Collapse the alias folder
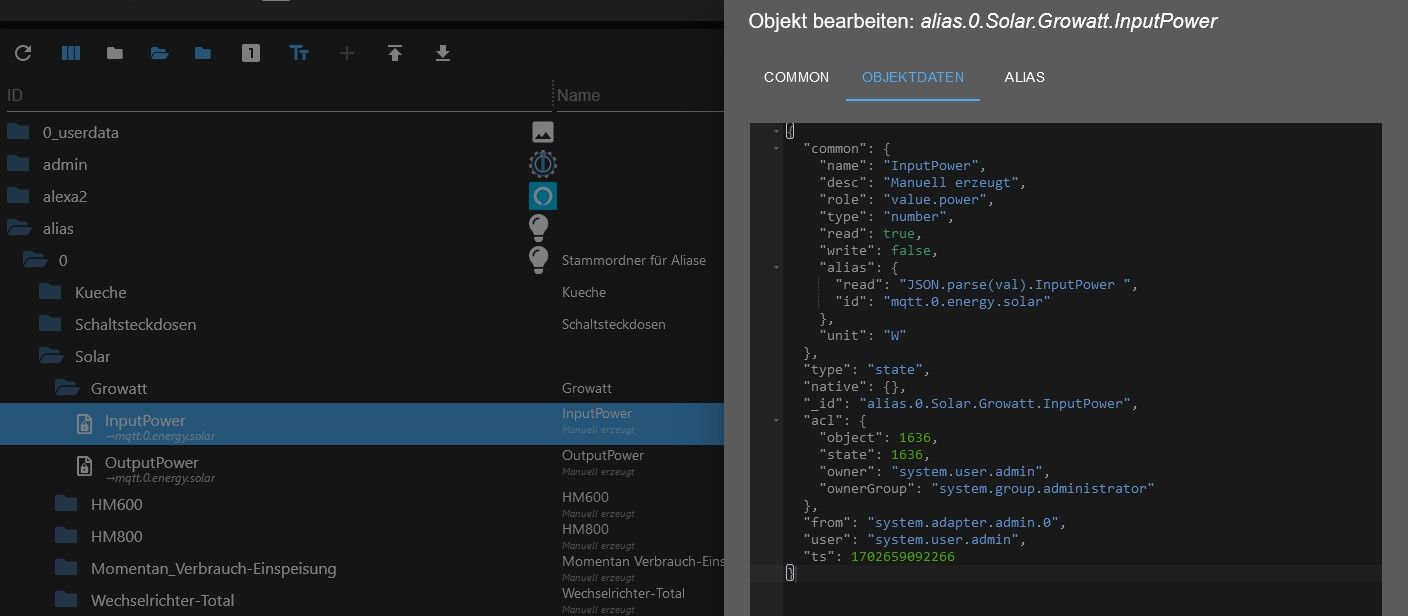 [18, 228]
